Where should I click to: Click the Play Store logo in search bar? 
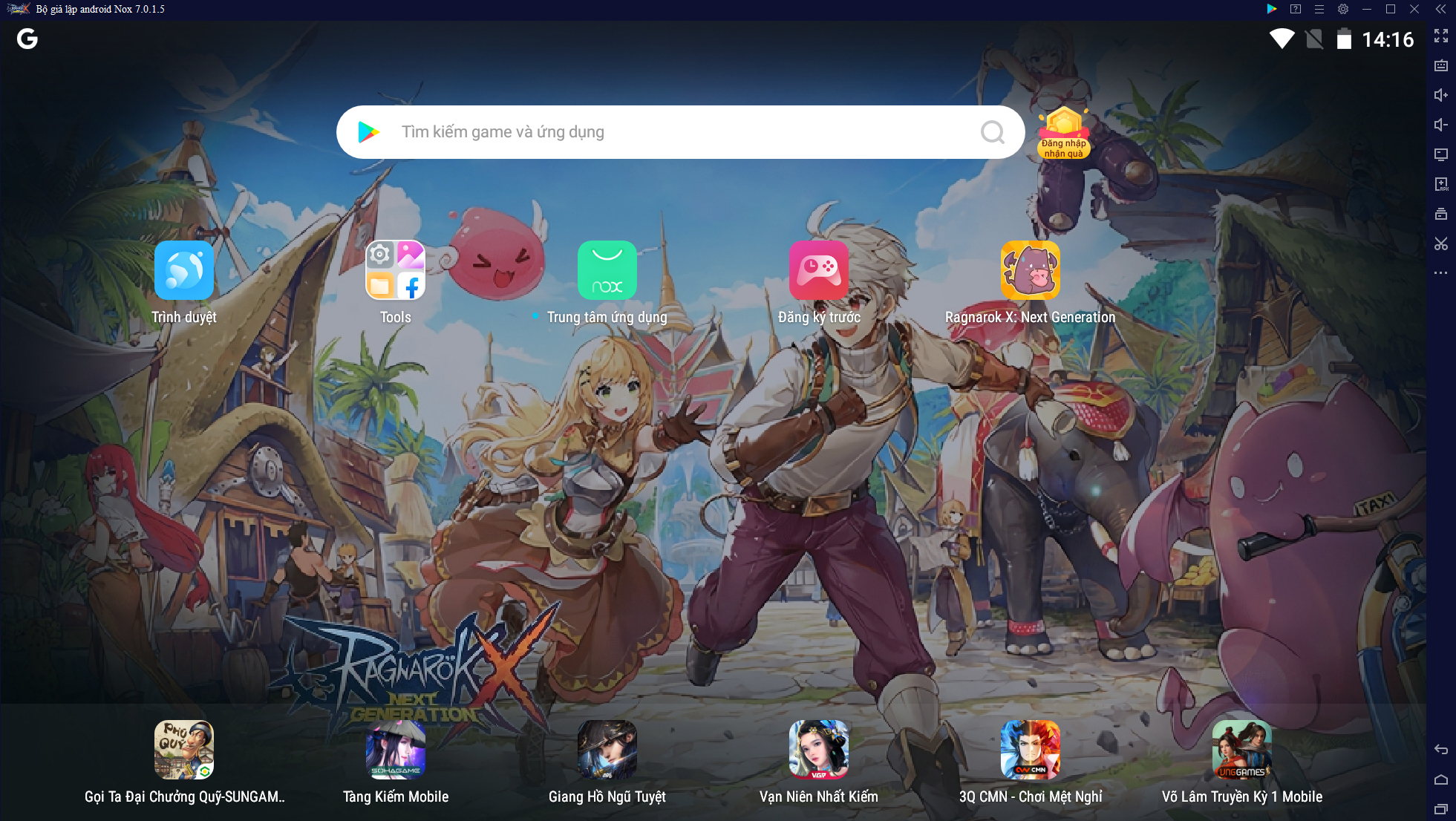point(368,132)
